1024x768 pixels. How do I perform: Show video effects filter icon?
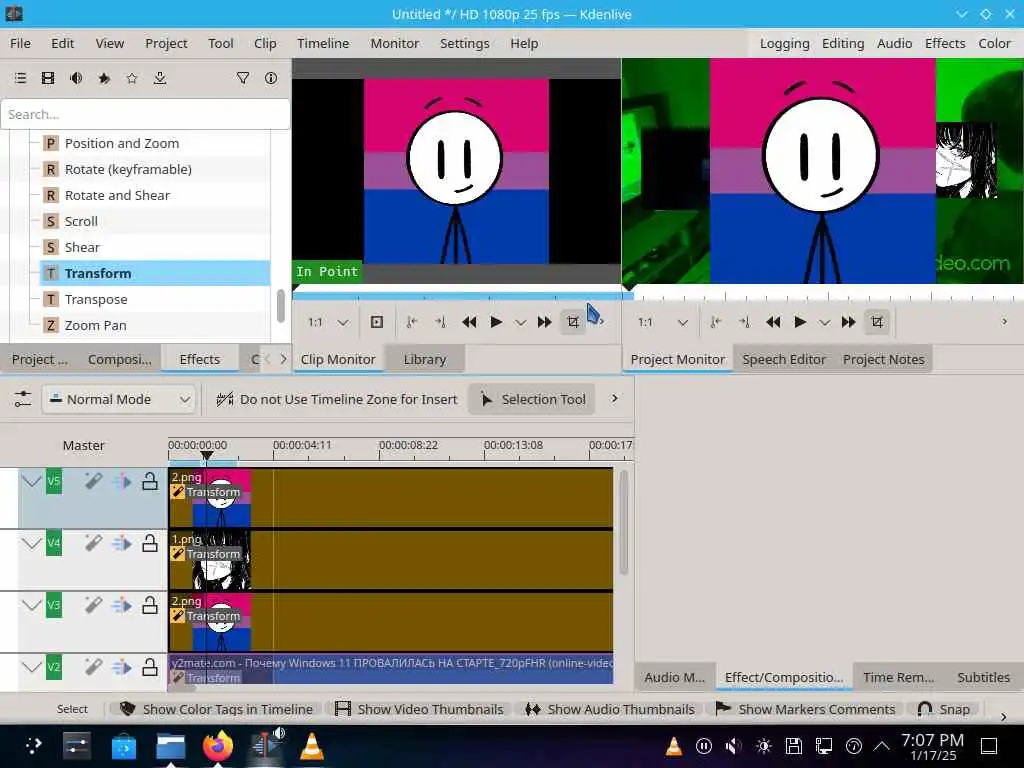point(48,78)
